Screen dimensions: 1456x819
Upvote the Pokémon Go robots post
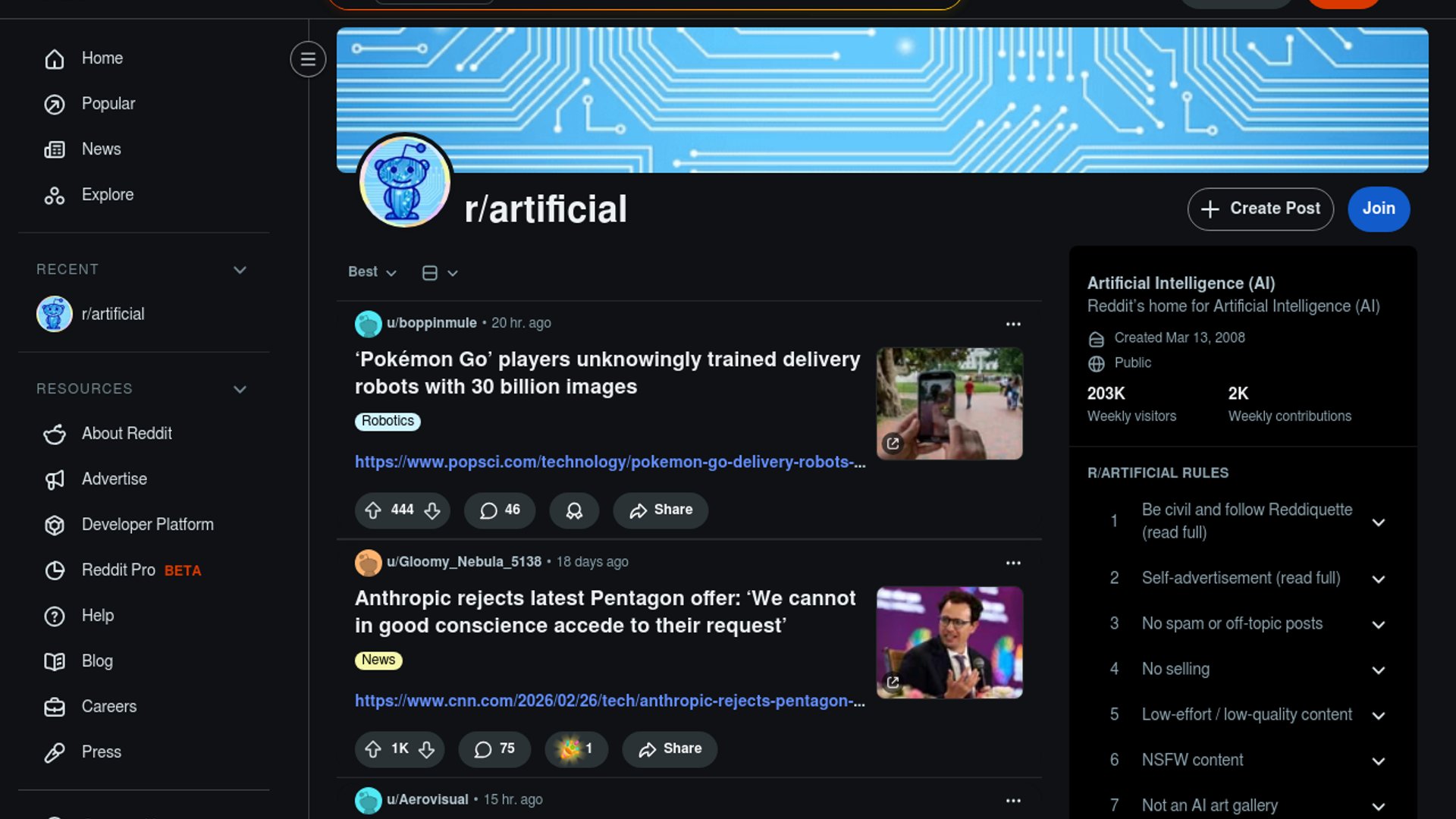tap(373, 510)
